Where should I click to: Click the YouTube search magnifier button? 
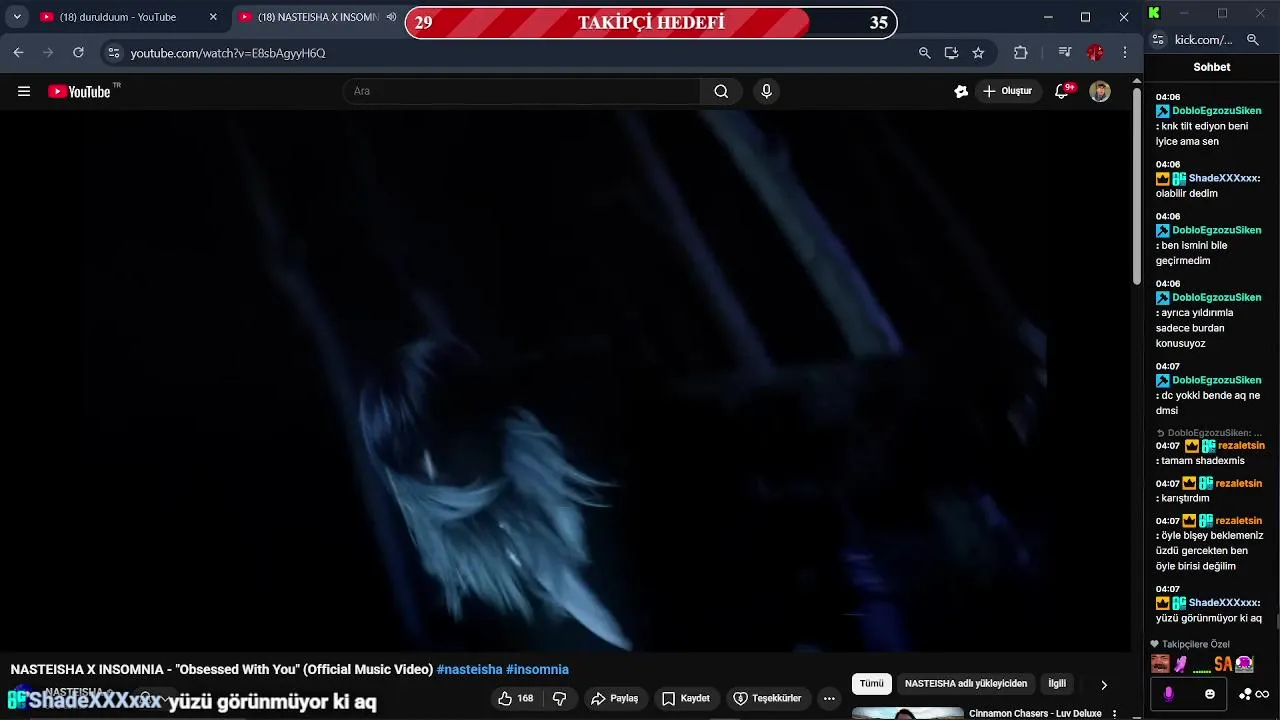(x=721, y=91)
